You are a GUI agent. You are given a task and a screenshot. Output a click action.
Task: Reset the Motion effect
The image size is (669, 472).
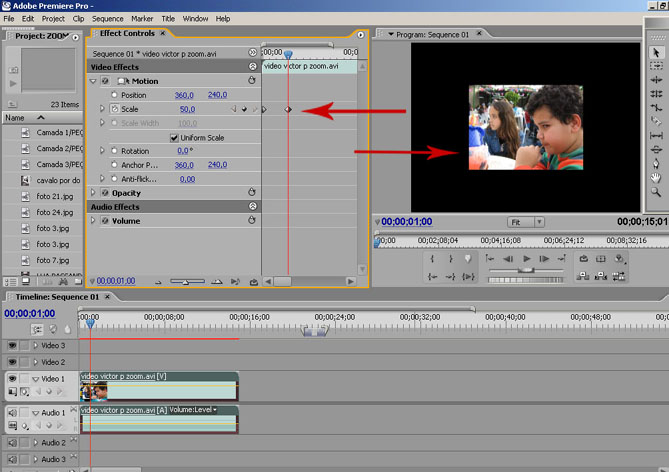(x=252, y=81)
